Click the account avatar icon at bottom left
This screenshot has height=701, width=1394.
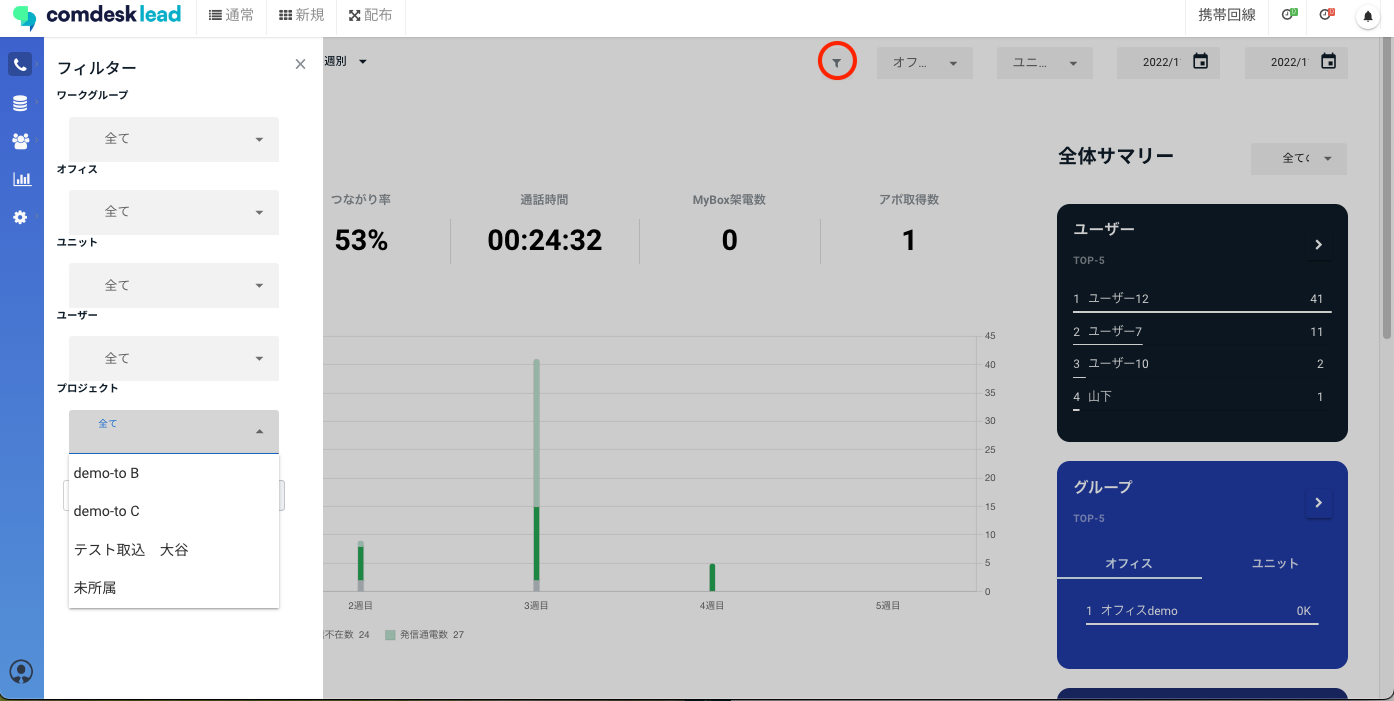click(x=20, y=672)
